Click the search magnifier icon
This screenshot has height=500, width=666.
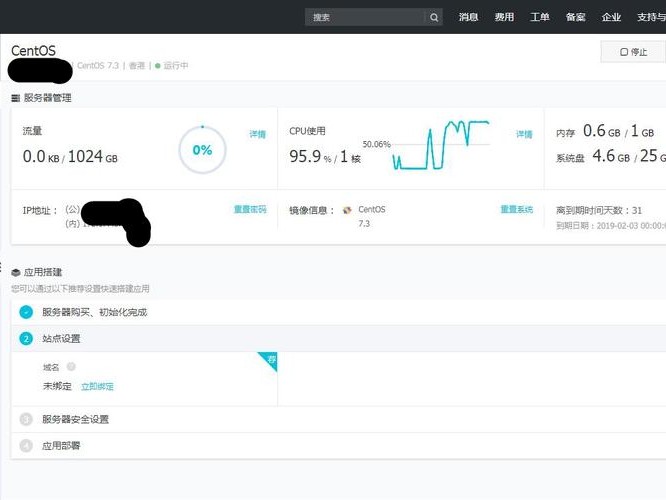click(434, 17)
